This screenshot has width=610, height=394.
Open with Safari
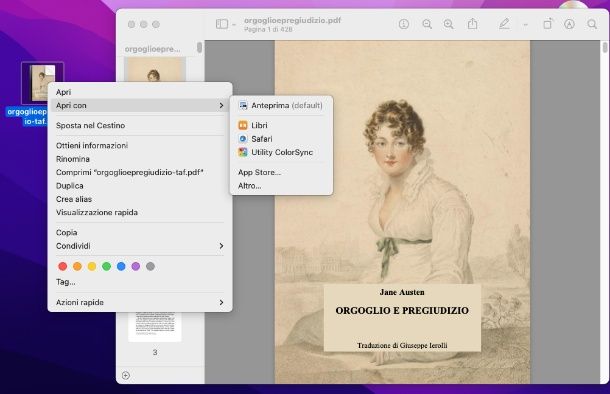281,139
